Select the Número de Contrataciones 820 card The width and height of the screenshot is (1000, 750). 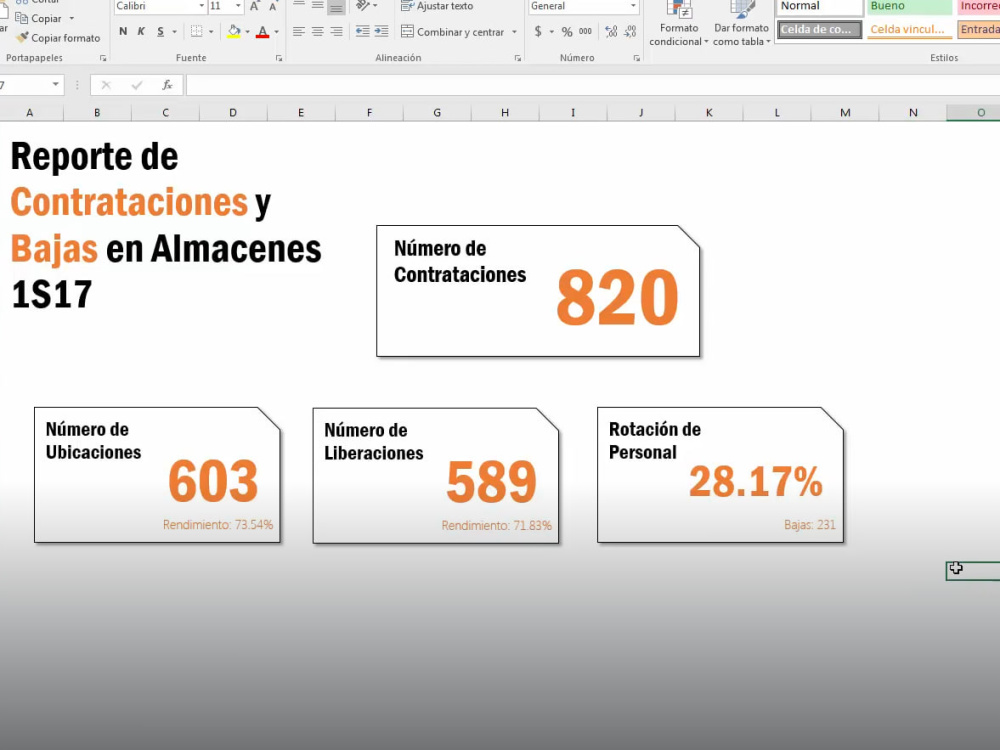(x=538, y=291)
